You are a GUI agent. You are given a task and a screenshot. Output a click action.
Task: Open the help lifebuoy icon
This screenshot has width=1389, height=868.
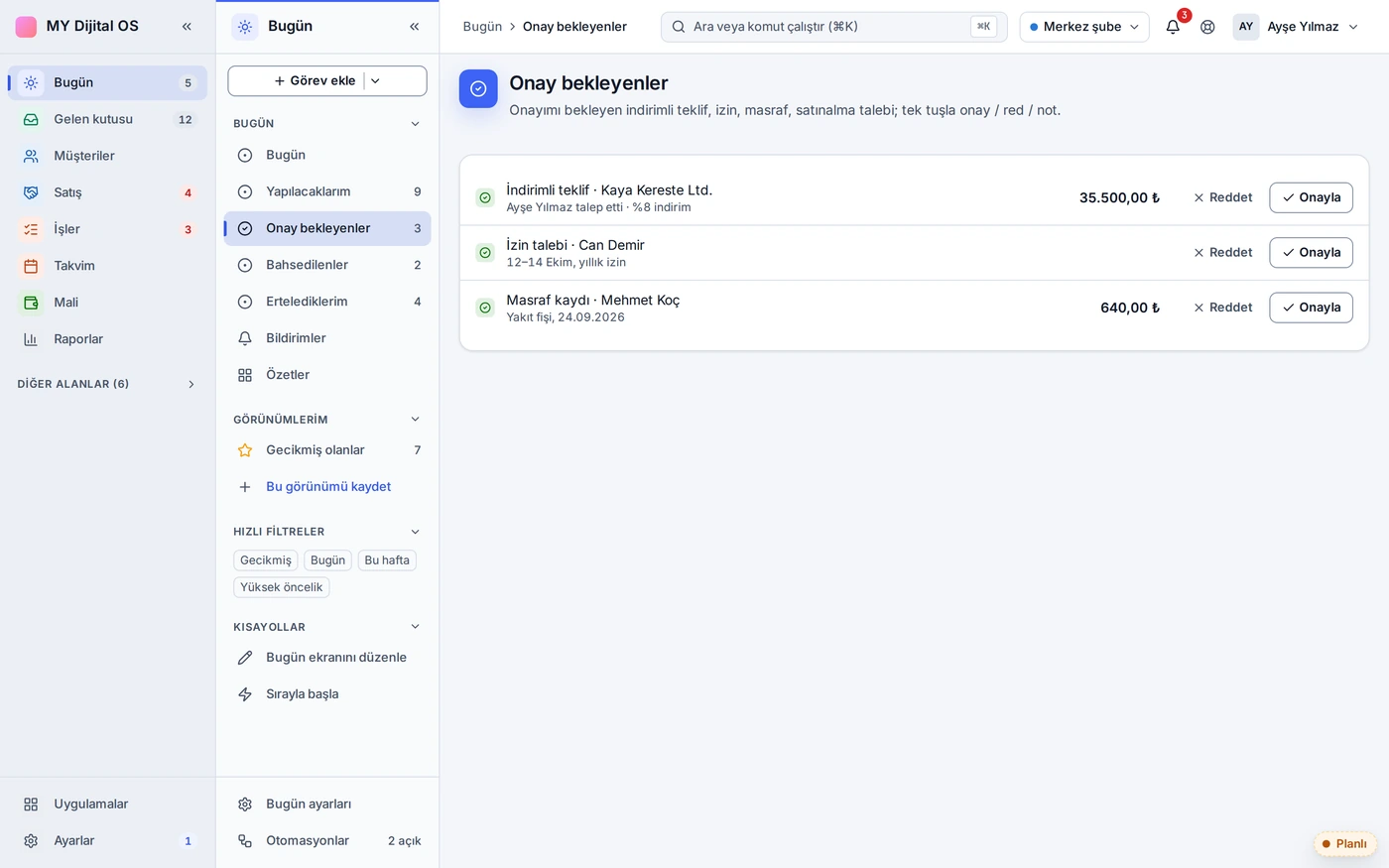click(x=1207, y=27)
